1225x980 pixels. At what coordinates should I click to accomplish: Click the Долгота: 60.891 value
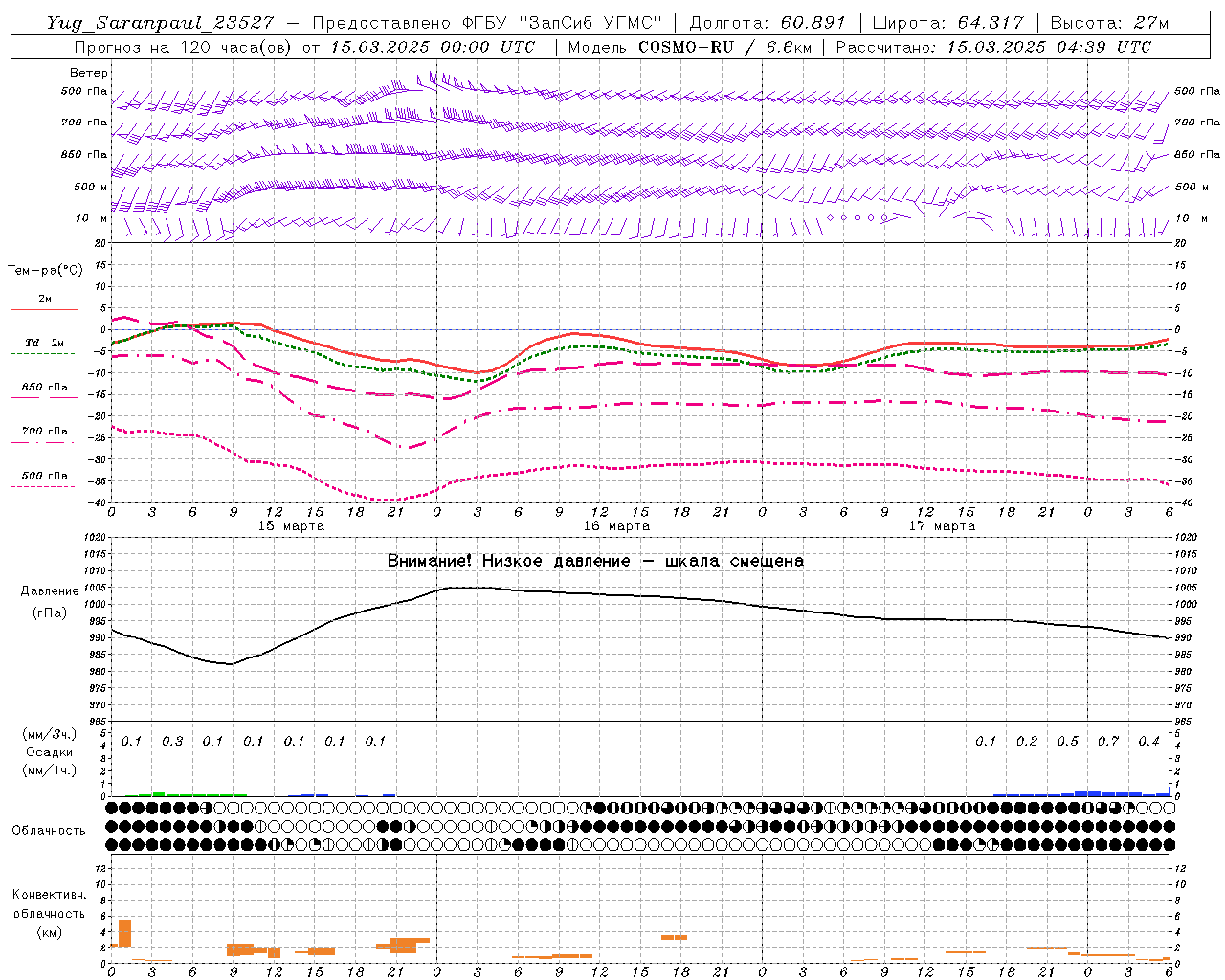pos(767,23)
